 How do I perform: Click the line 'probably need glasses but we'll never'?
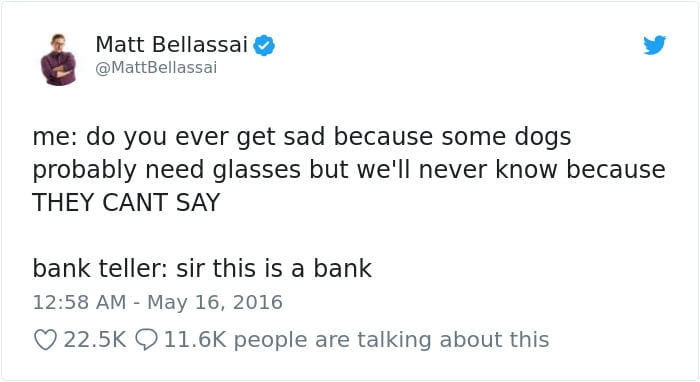(x=349, y=170)
